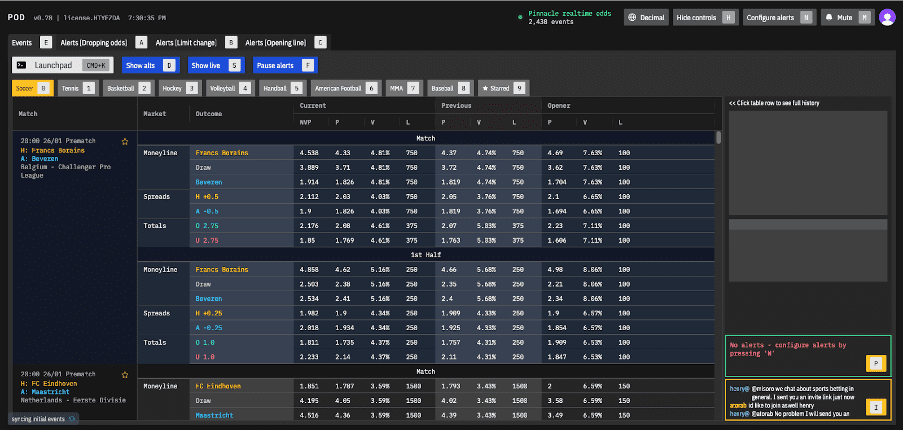This screenshot has height=430, width=904.
Task: Click the empty history chart panel
Action: pos(808,163)
